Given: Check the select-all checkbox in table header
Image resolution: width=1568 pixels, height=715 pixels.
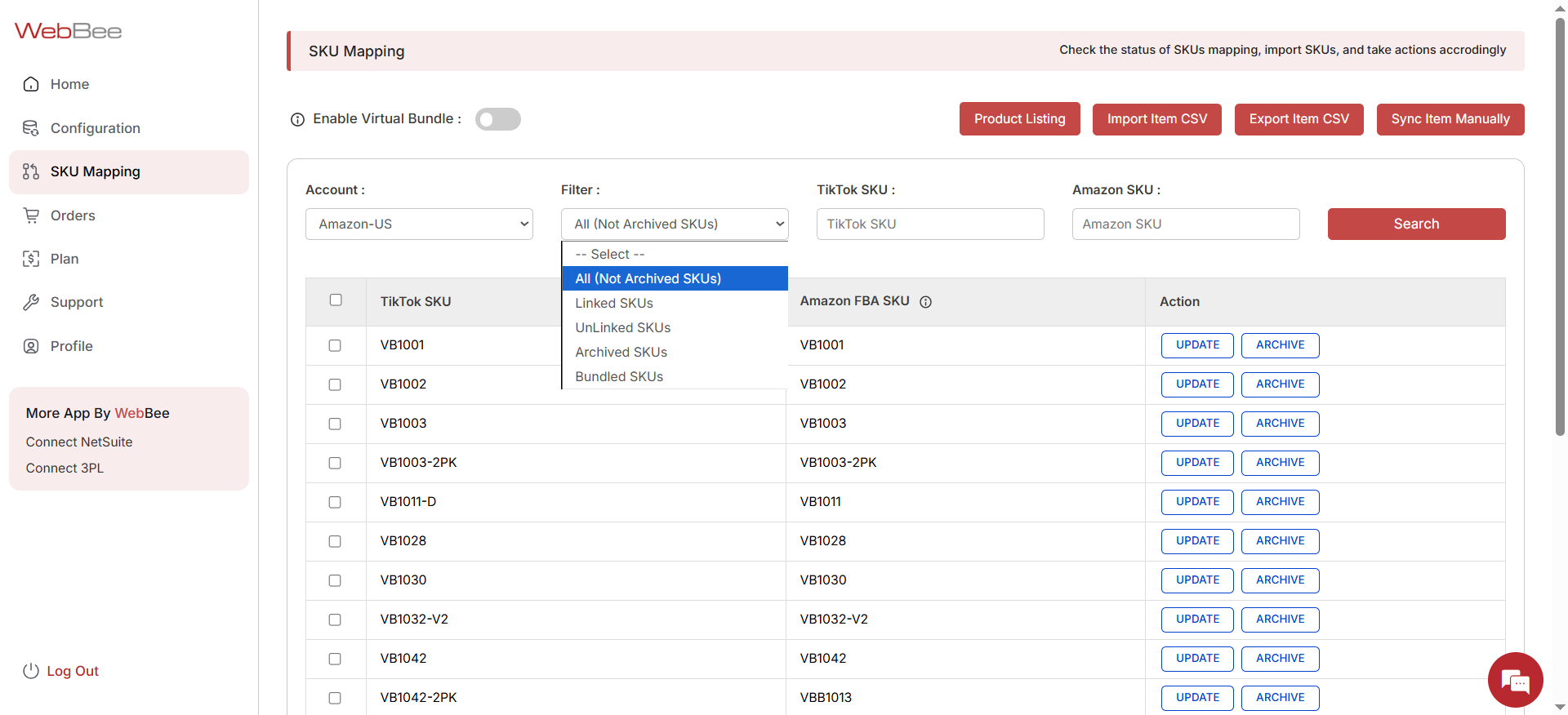Looking at the screenshot, I should [336, 300].
